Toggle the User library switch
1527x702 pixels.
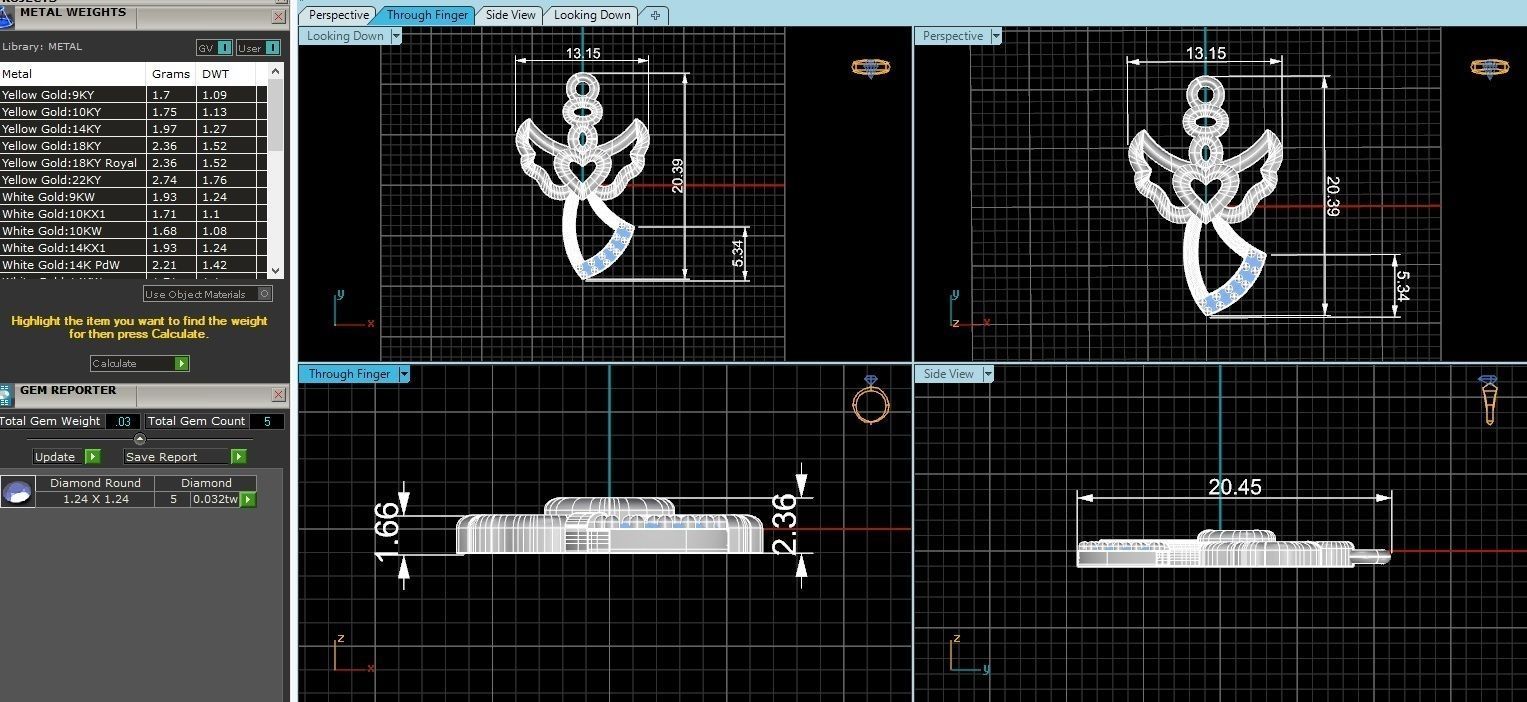click(258, 47)
